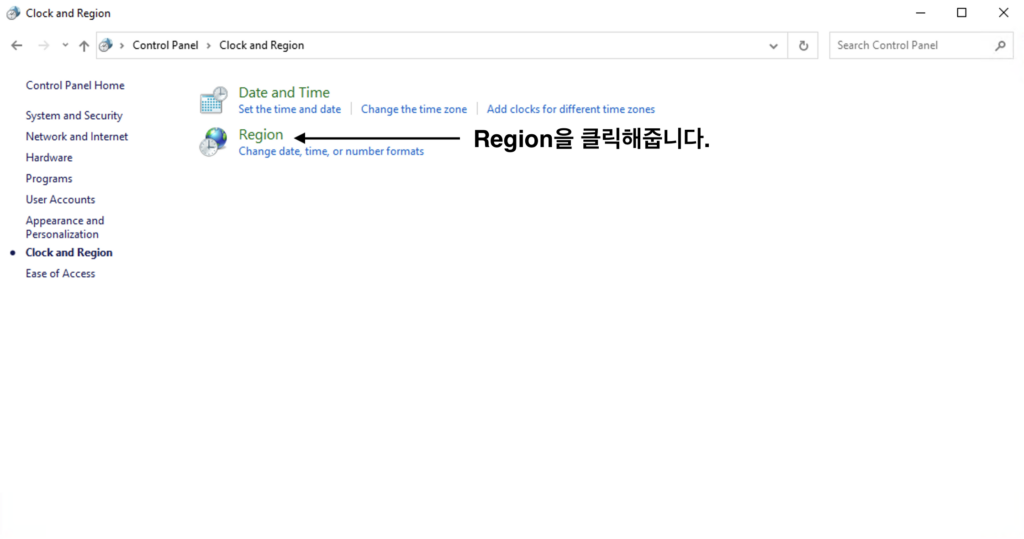Click the search magnifier icon
This screenshot has width=1024, height=539.
pyautogui.click(x=1000, y=45)
